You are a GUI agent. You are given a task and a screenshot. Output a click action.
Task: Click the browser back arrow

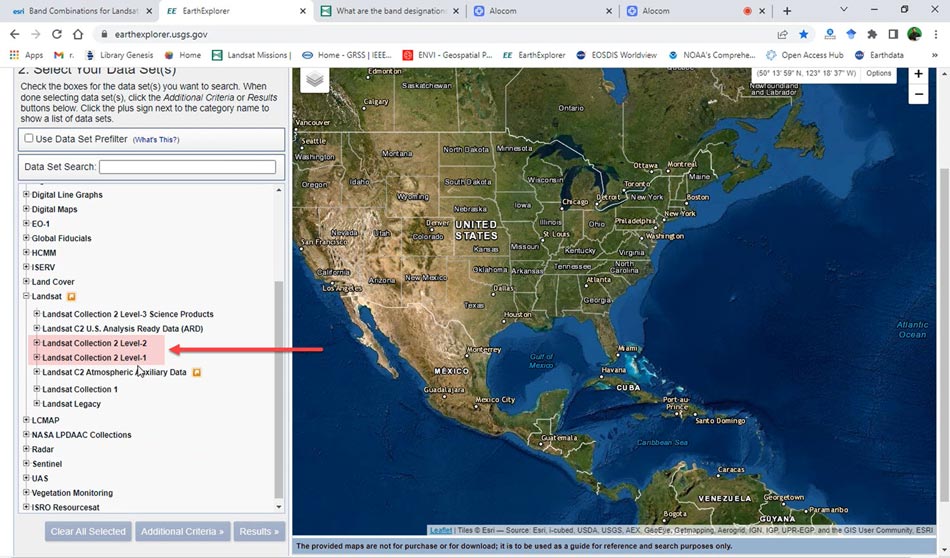(x=15, y=35)
